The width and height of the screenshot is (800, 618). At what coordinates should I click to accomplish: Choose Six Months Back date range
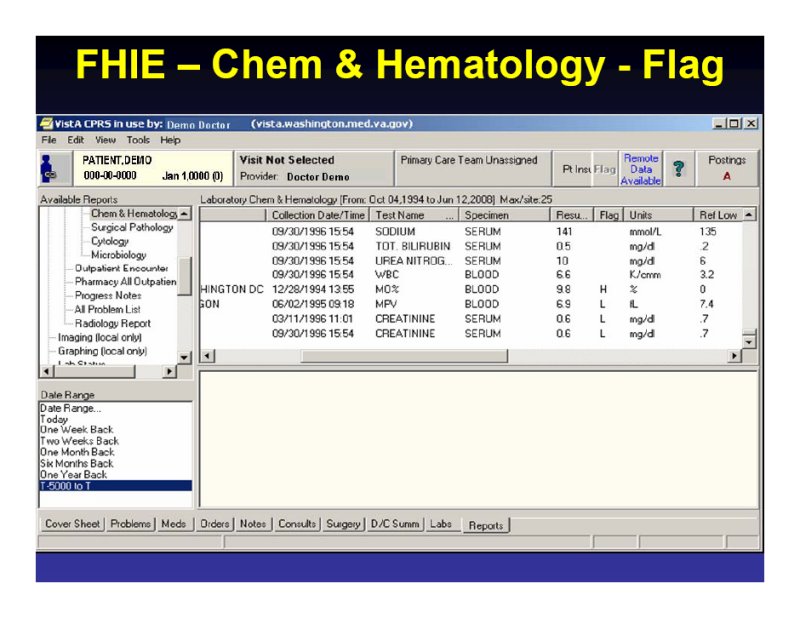(x=116, y=463)
